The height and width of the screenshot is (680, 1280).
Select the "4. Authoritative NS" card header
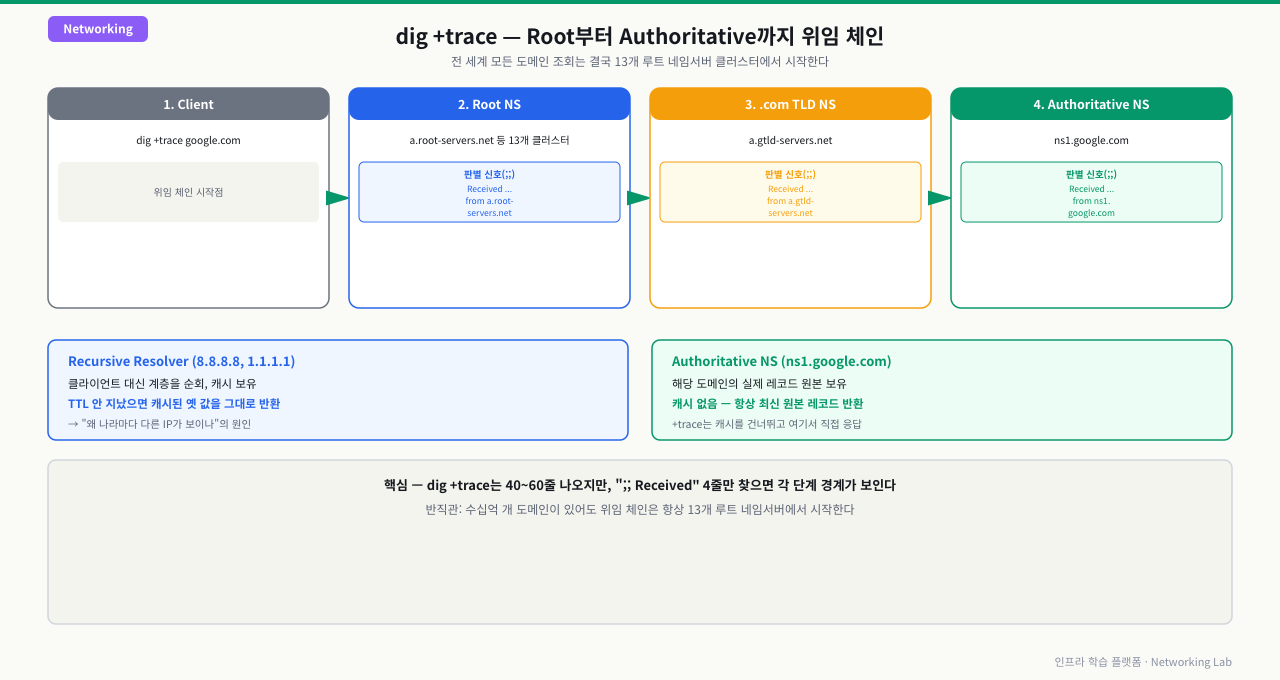1091,104
